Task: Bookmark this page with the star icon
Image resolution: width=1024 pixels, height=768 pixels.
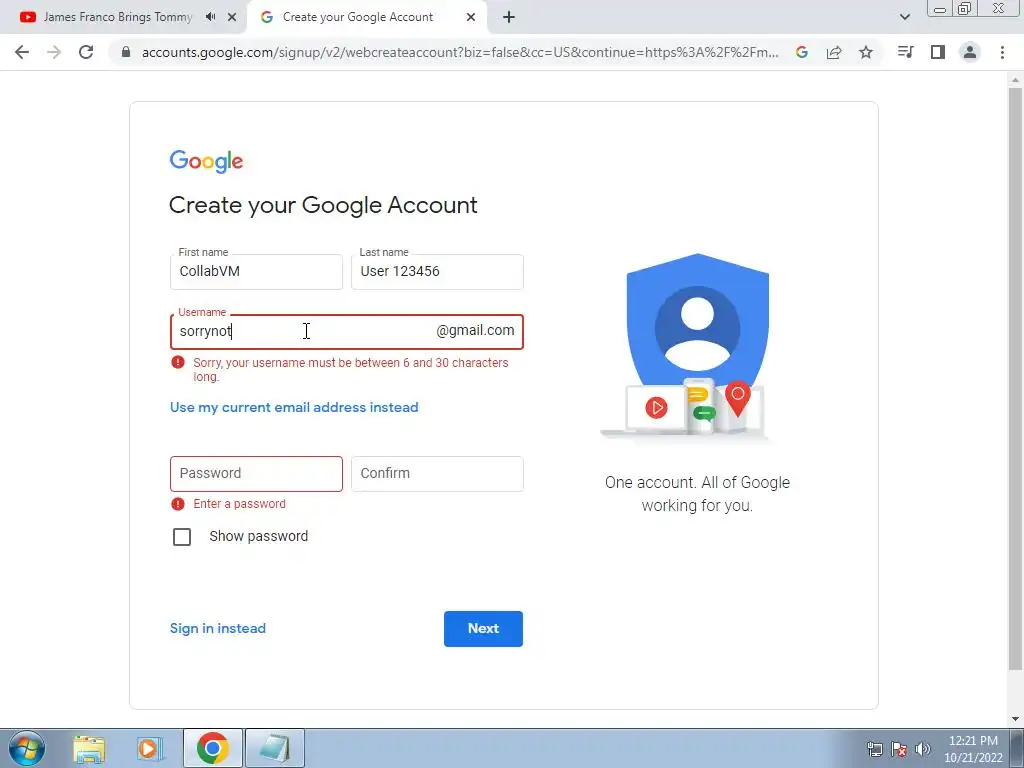Action: pyautogui.click(x=866, y=52)
